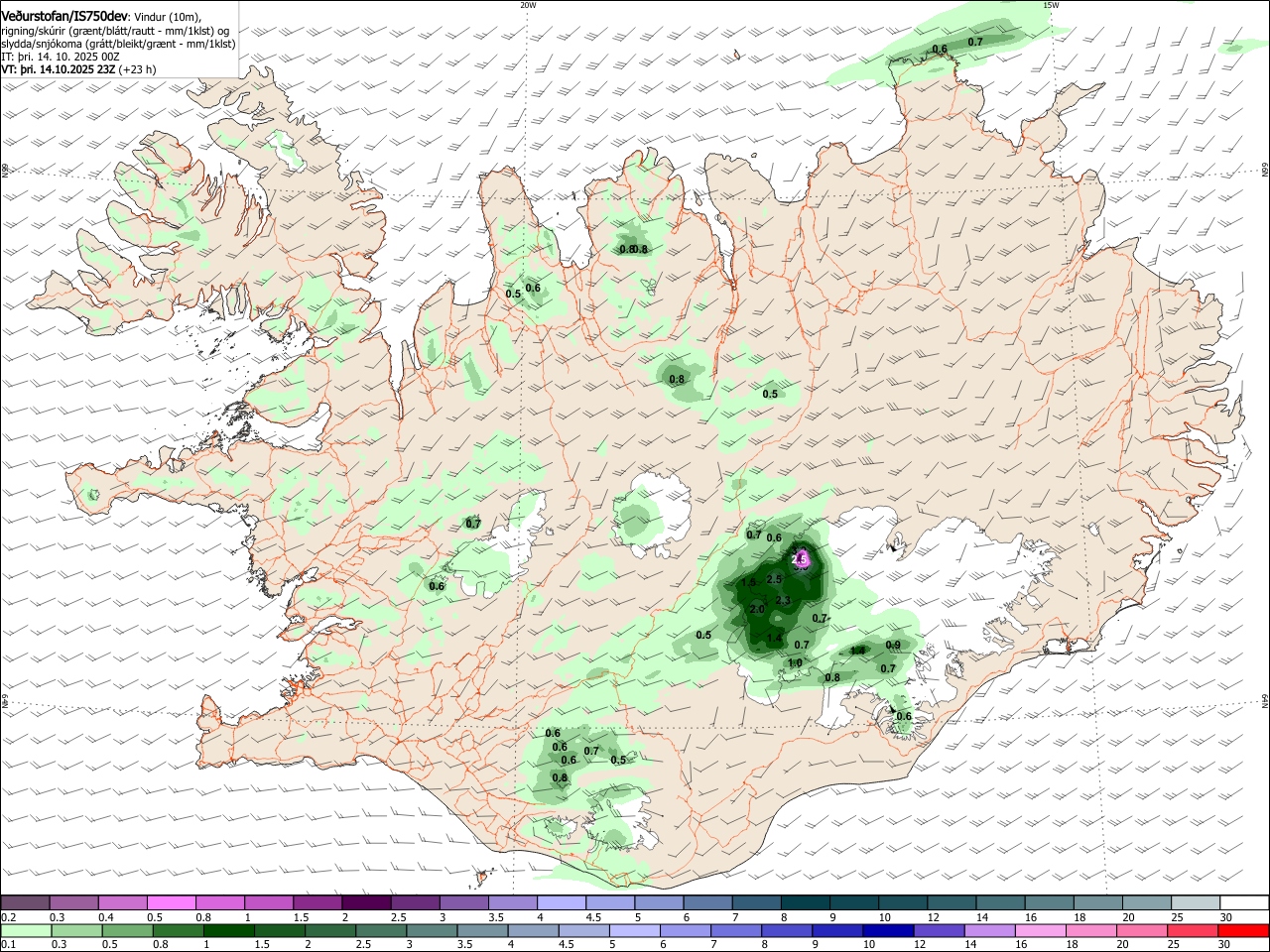Viewport: 1270px width, 952px height.
Task: Click the 20W longitude label
Action: [x=528, y=5]
